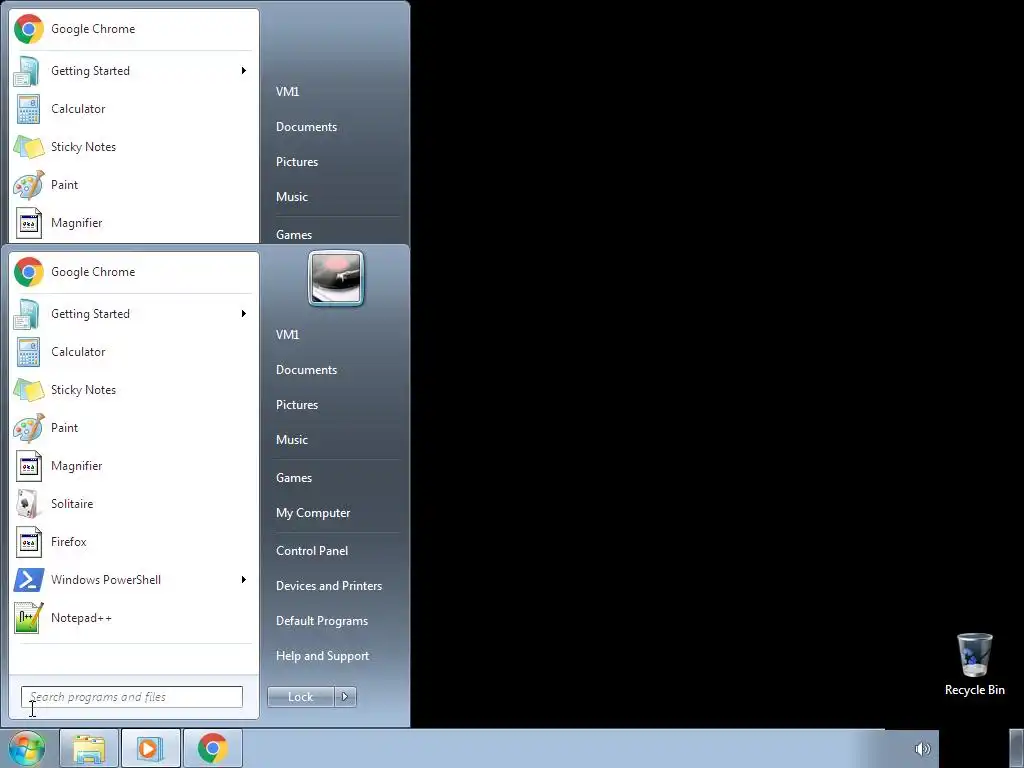Open Windows PowerShell from the Start menu
Viewport: 1024px width, 768px height.
[x=133, y=579]
